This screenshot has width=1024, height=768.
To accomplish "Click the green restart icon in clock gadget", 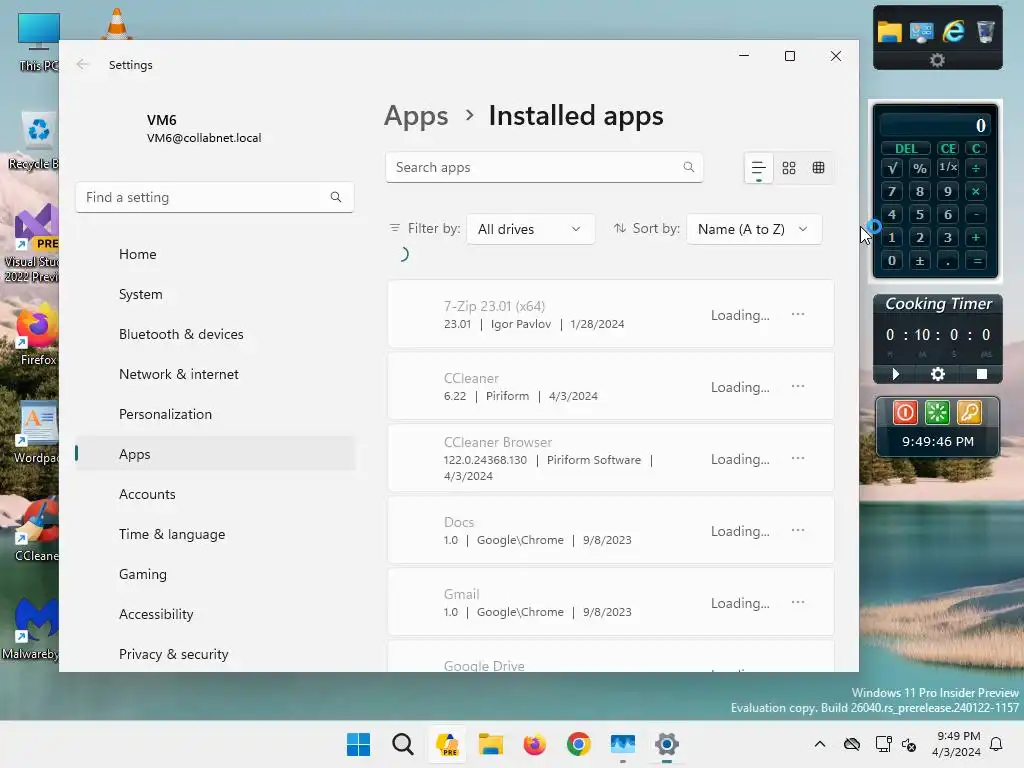I will (x=937, y=412).
